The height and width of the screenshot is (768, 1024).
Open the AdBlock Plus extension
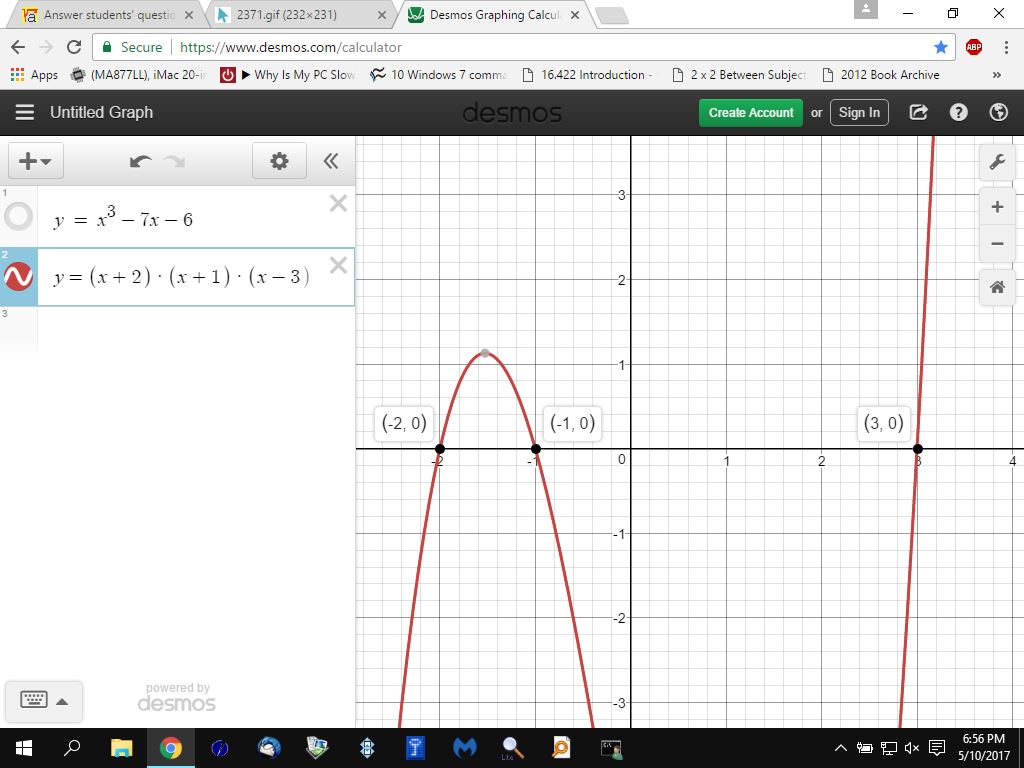point(974,47)
